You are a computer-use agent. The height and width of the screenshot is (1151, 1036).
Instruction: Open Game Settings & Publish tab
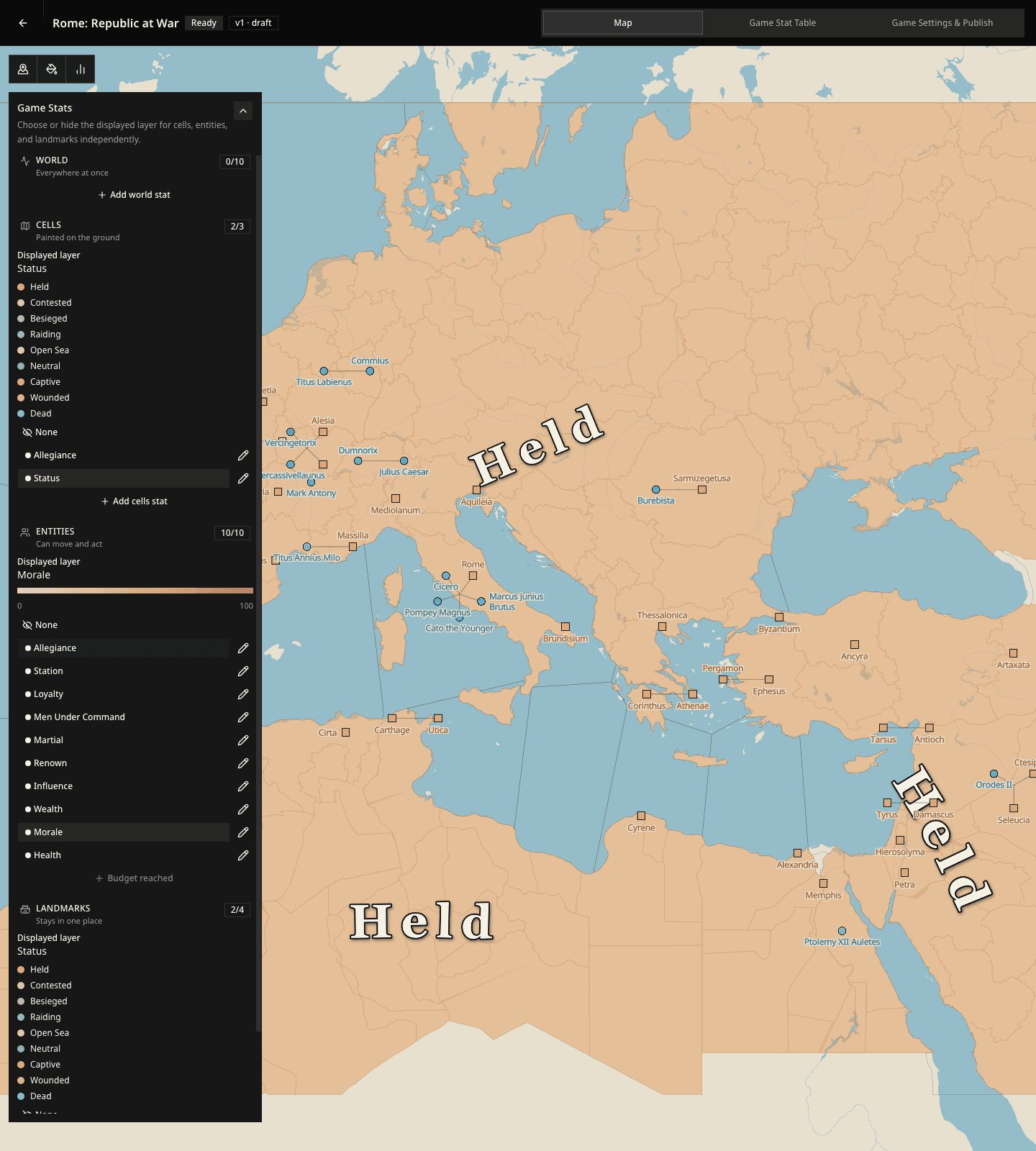pos(942,23)
